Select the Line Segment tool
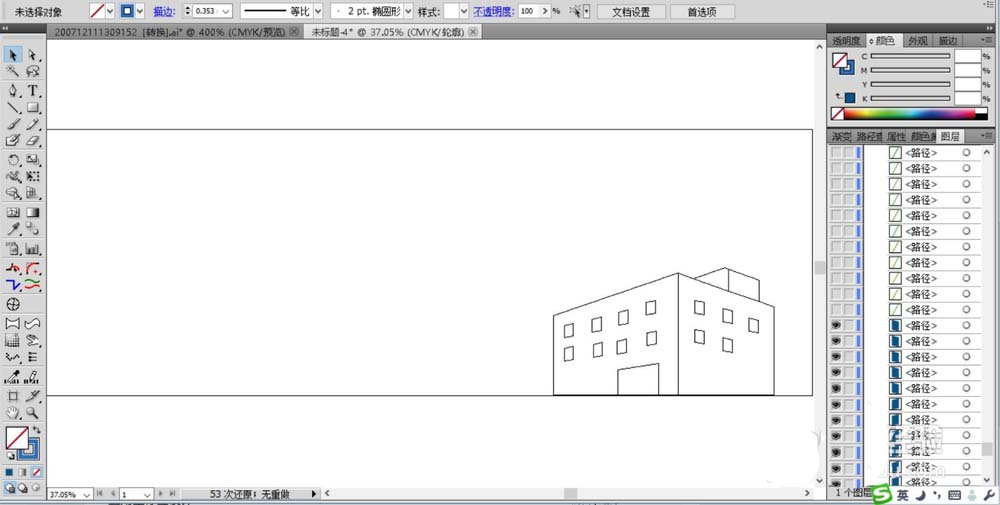The width and height of the screenshot is (1000, 505). point(14,108)
